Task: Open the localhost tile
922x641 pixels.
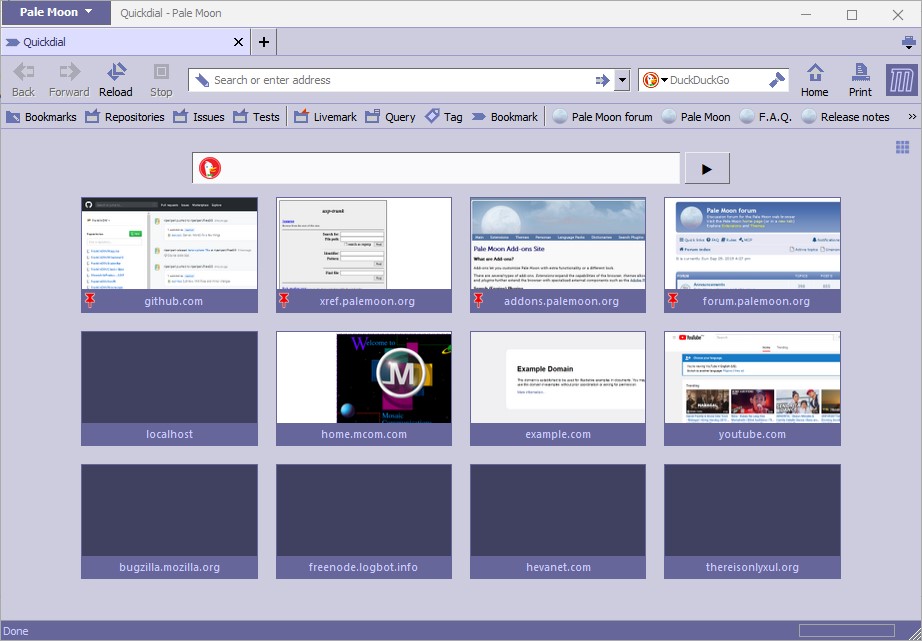Action: tap(169, 388)
